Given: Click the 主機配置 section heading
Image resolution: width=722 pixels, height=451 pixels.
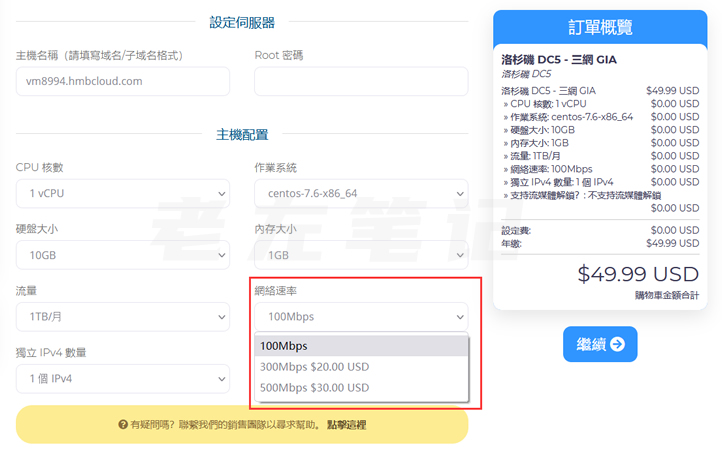Looking at the screenshot, I should [x=242, y=135].
